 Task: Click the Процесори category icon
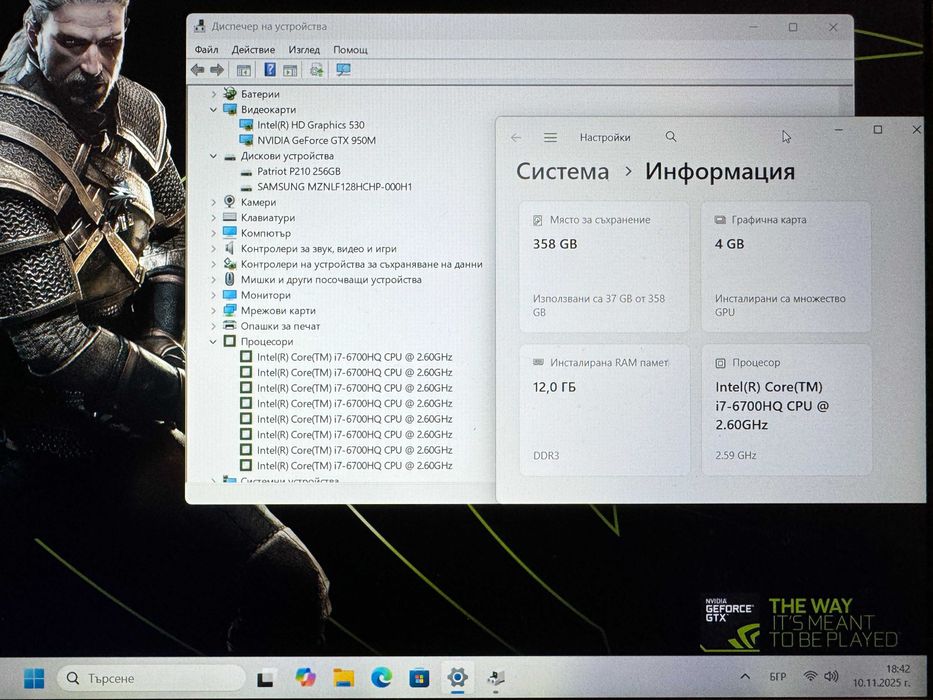[x=230, y=341]
